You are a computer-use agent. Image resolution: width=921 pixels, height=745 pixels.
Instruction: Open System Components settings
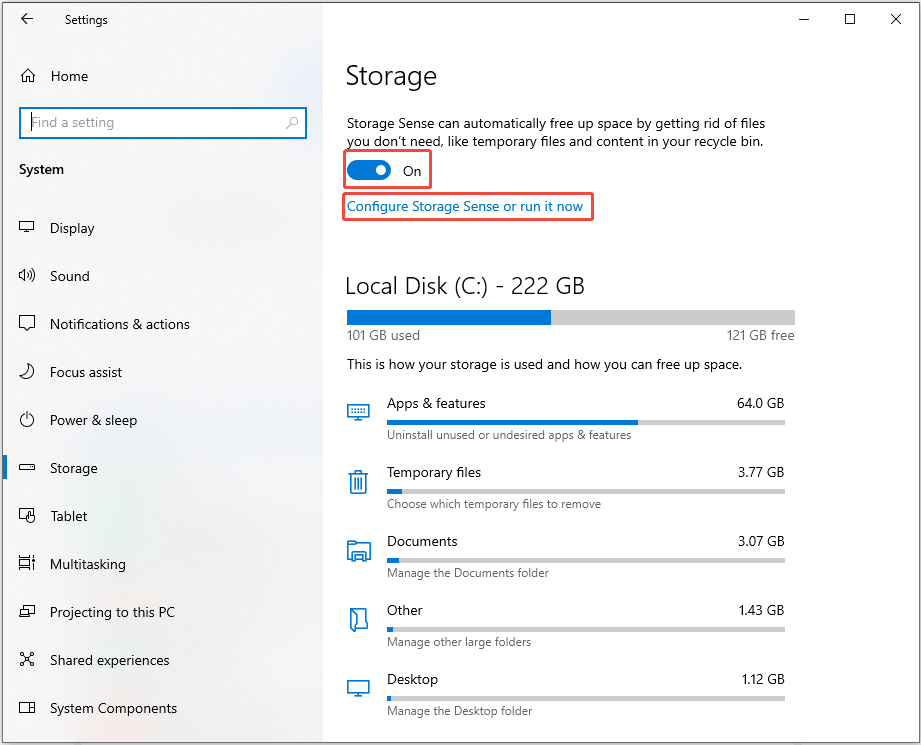click(x=113, y=708)
